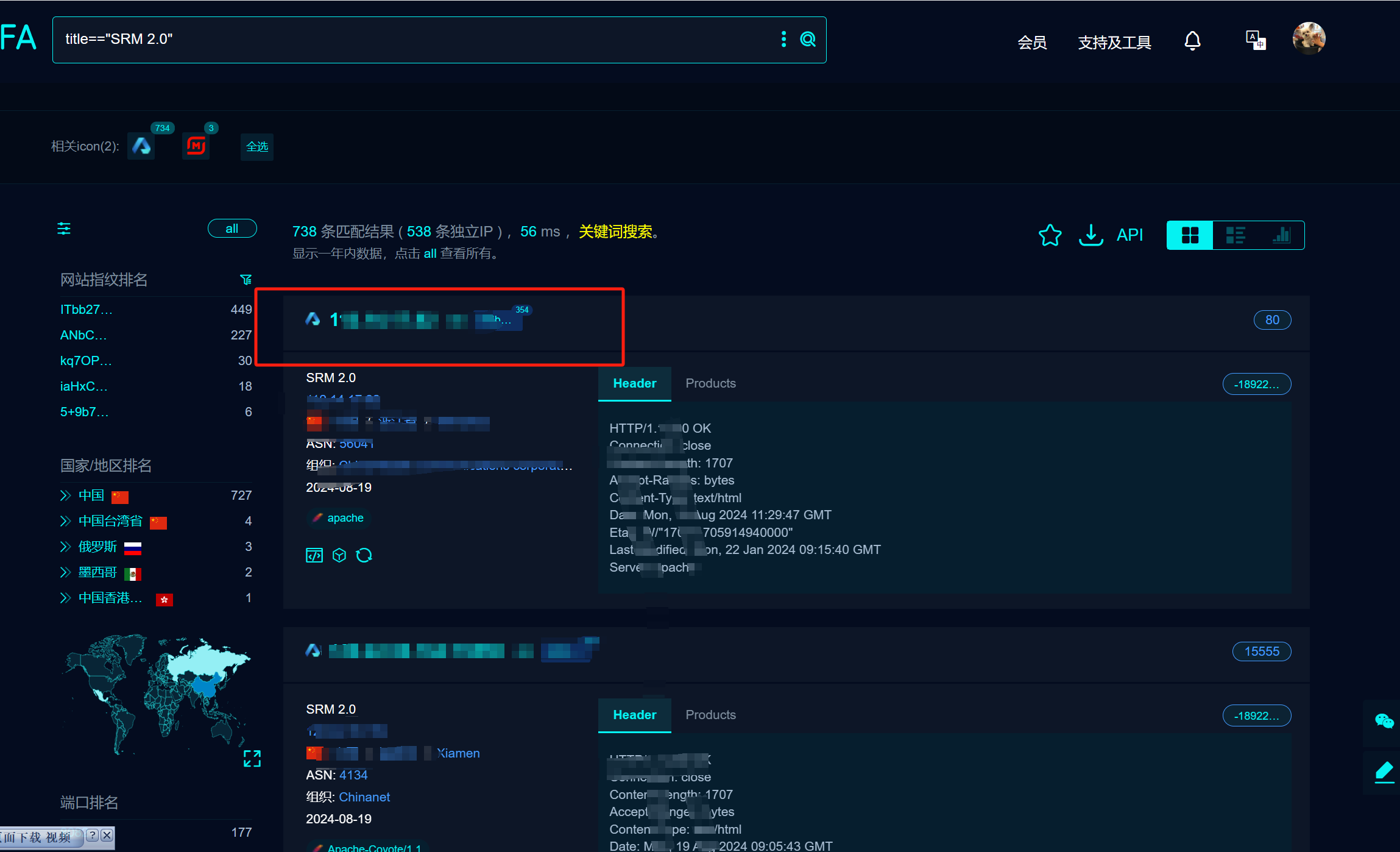
Task: Switch to list view layout
Action: pyautogui.click(x=1236, y=235)
